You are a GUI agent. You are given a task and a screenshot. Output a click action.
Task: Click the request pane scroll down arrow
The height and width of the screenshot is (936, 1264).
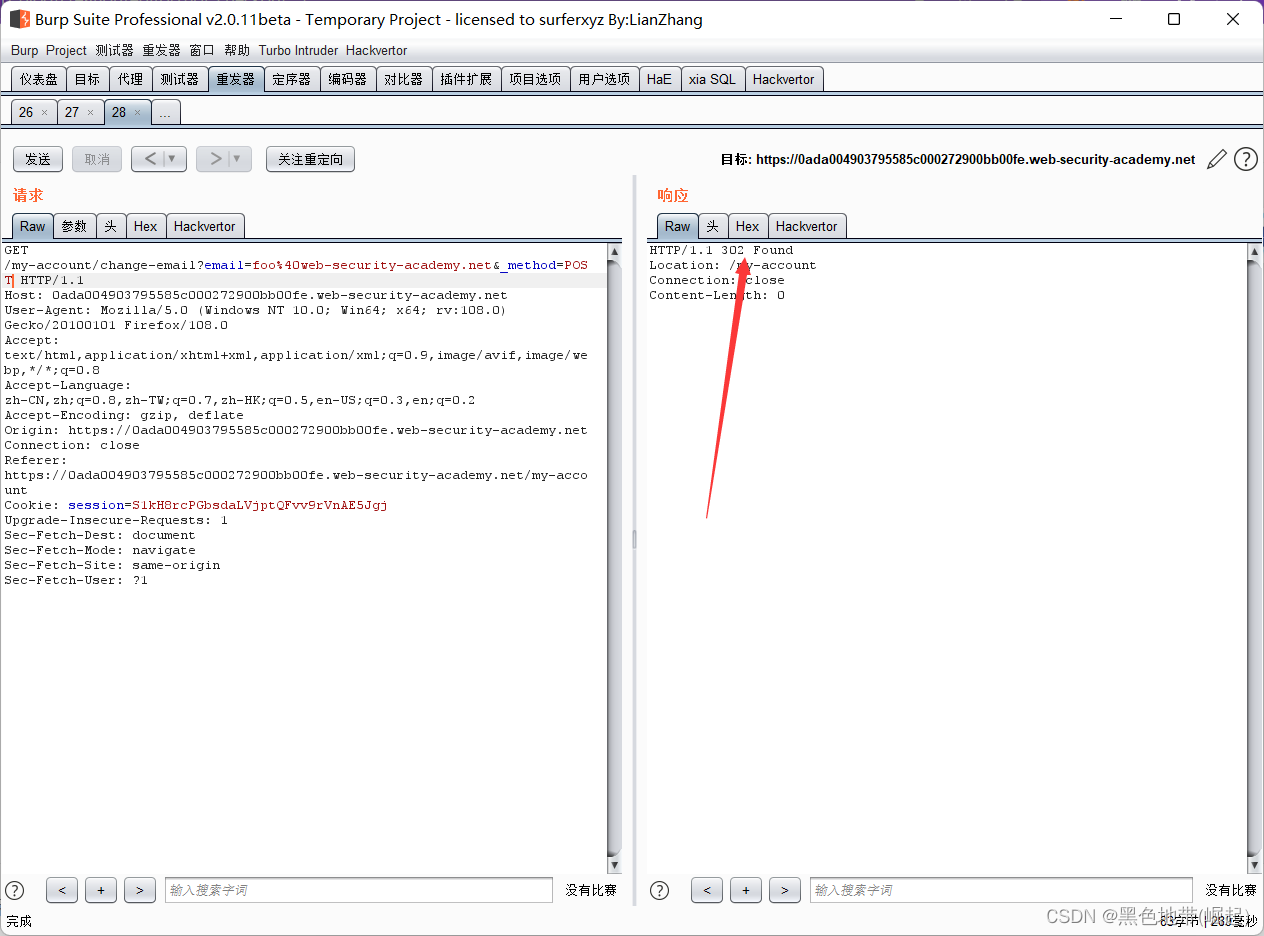[614, 865]
